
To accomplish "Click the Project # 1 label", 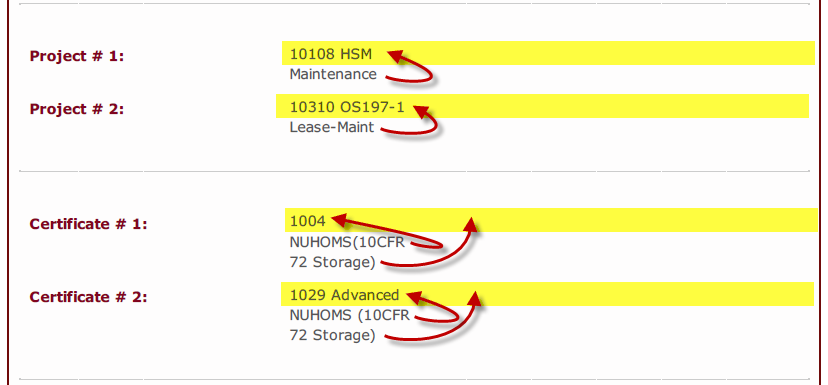I will (77, 56).
